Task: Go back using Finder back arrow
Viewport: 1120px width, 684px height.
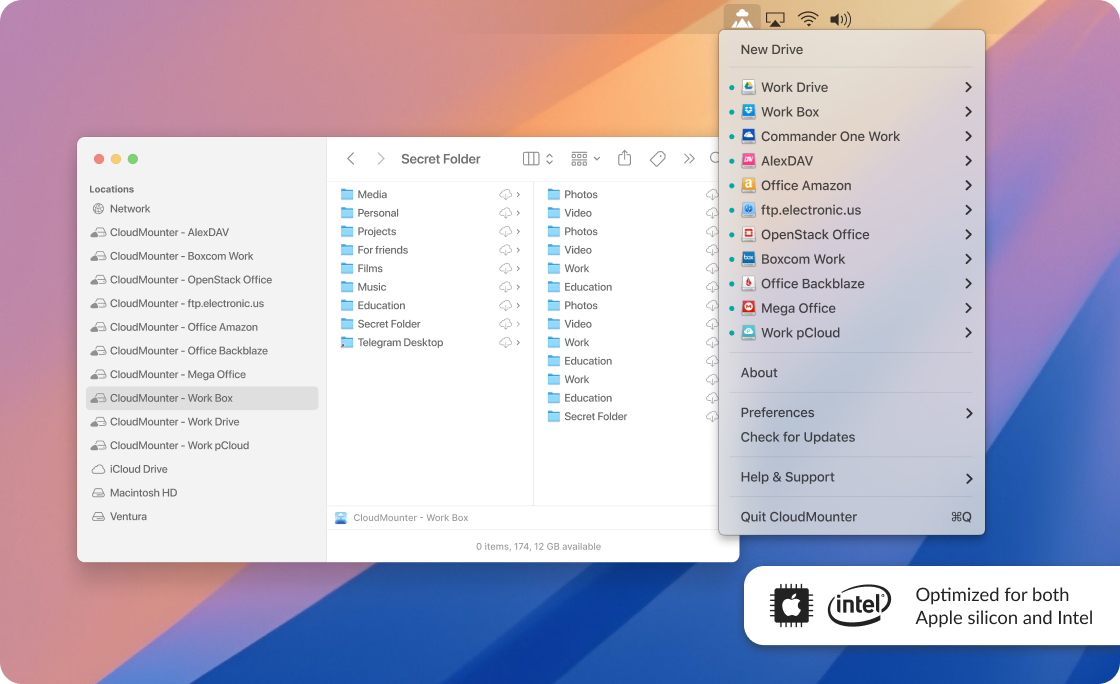Action: tap(350, 159)
